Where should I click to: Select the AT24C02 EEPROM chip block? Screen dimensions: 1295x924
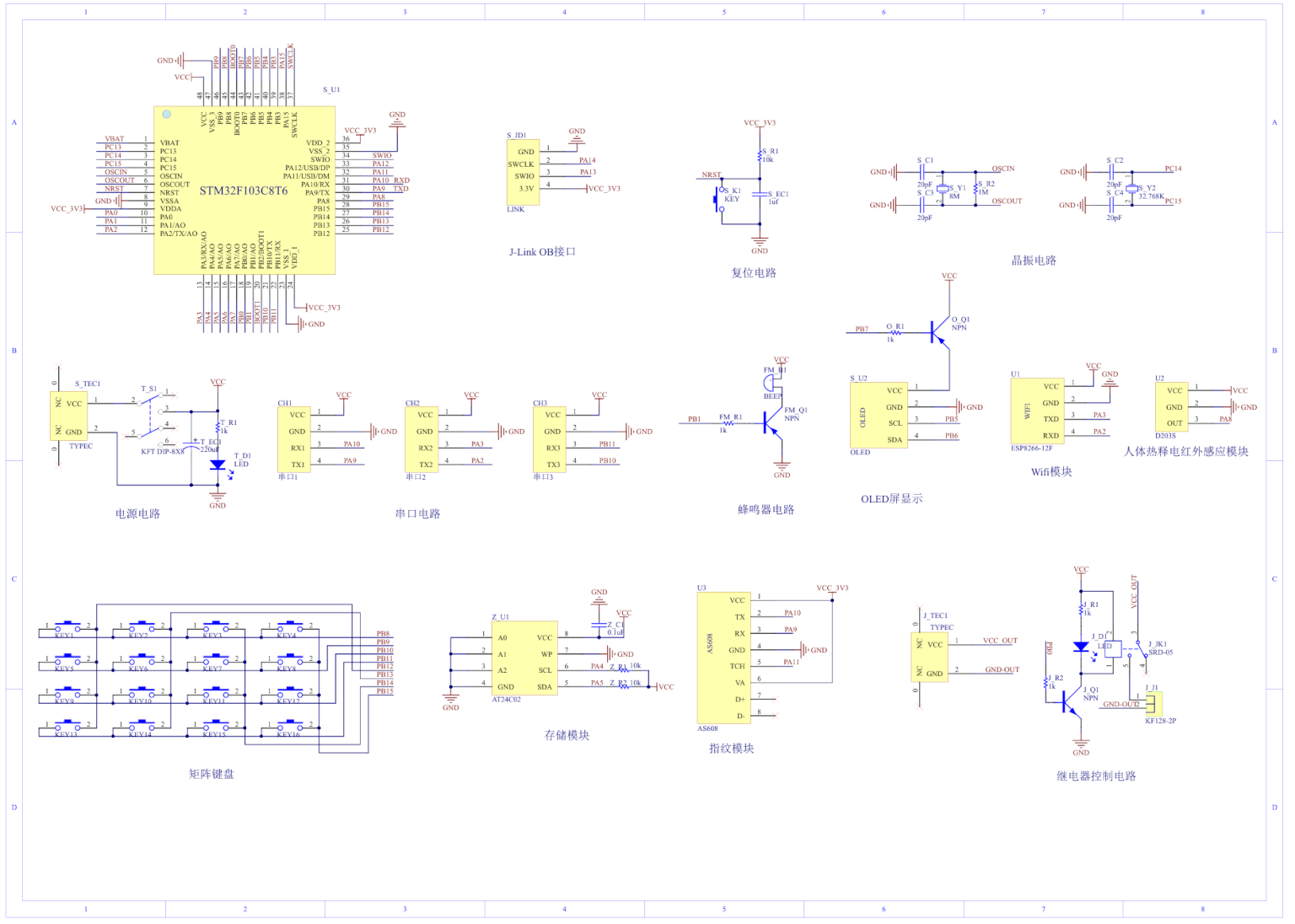pyautogui.click(x=524, y=658)
